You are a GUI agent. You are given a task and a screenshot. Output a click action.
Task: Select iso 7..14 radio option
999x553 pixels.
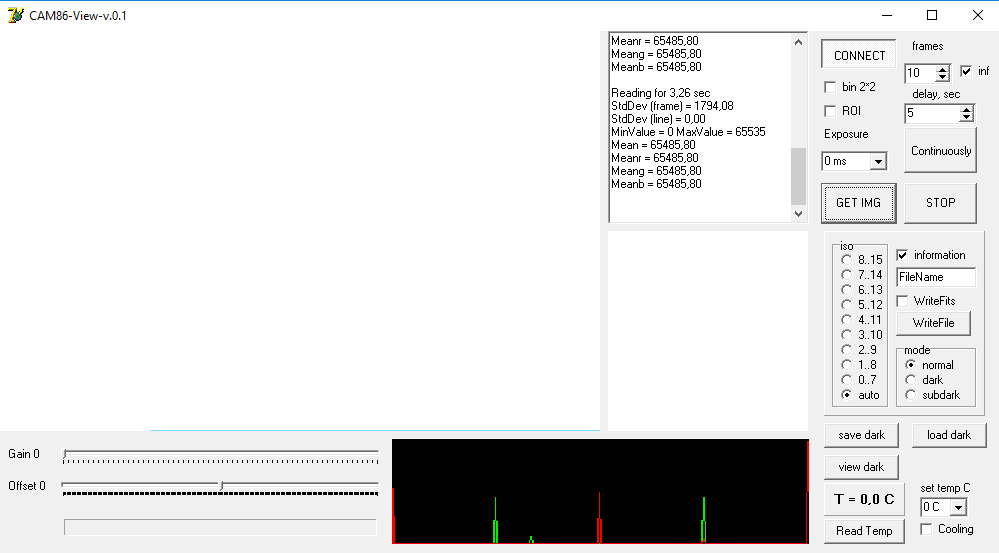point(846,275)
